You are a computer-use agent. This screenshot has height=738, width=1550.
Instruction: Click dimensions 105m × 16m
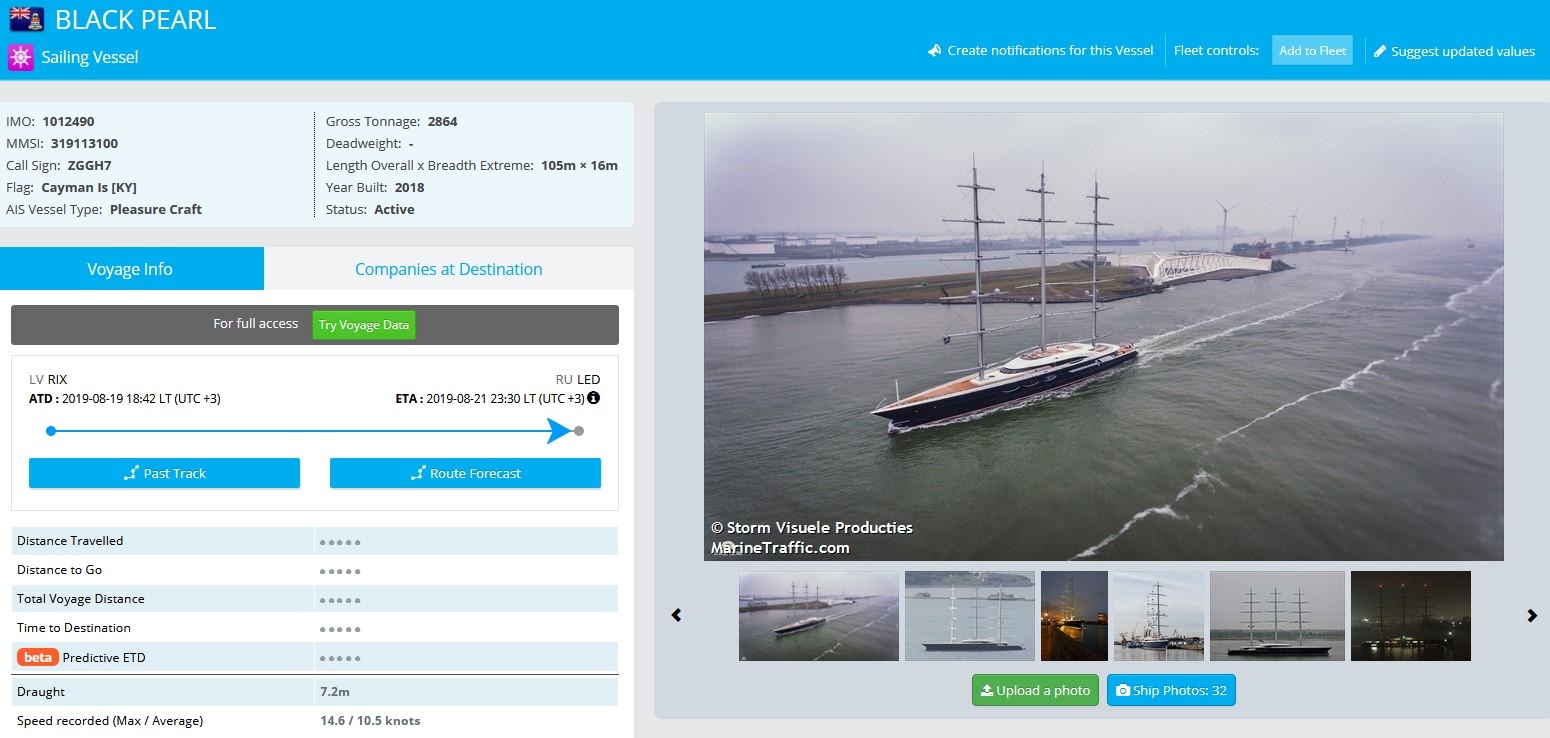[x=579, y=165]
